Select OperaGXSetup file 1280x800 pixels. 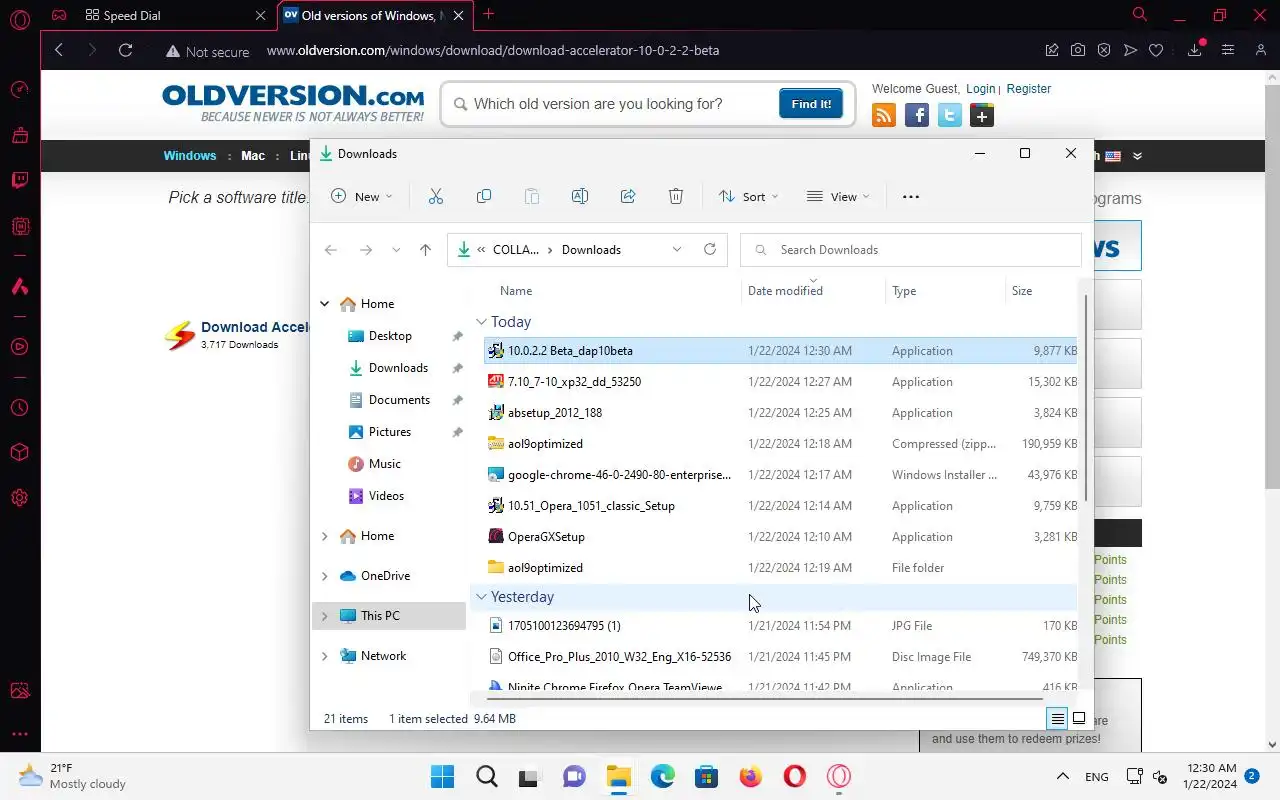(780, 537)
